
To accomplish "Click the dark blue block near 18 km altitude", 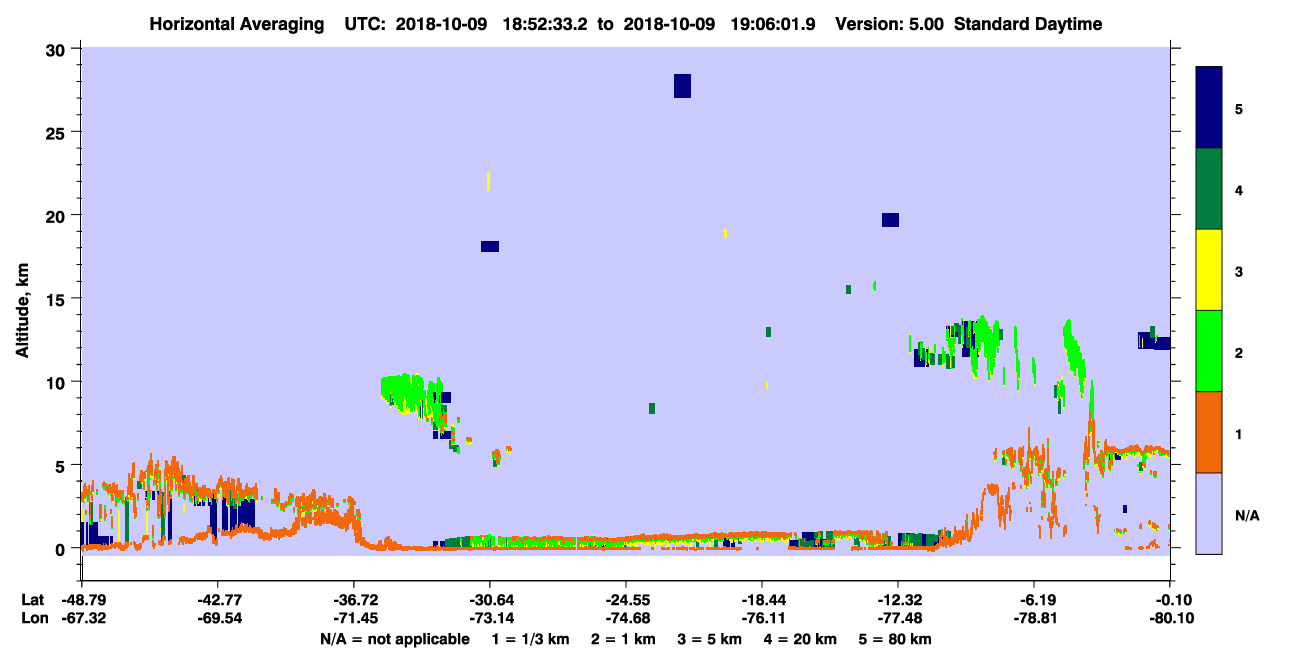I will click(490, 247).
